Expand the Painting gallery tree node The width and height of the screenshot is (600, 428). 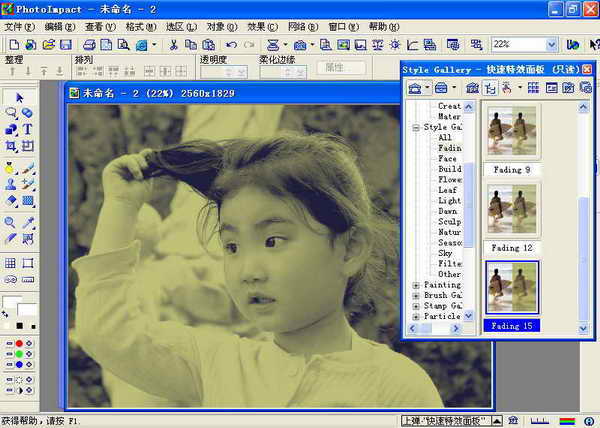point(416,285)
